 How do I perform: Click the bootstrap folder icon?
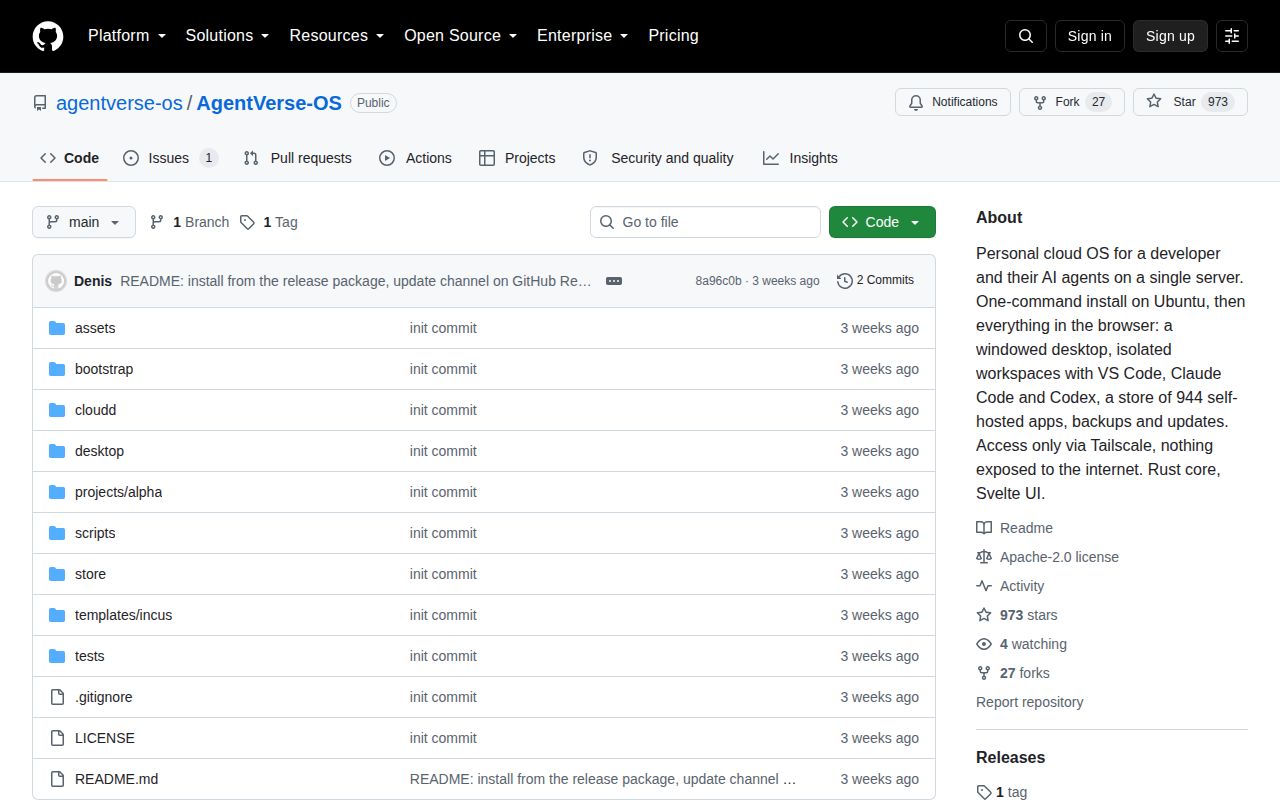coord(57,369)
